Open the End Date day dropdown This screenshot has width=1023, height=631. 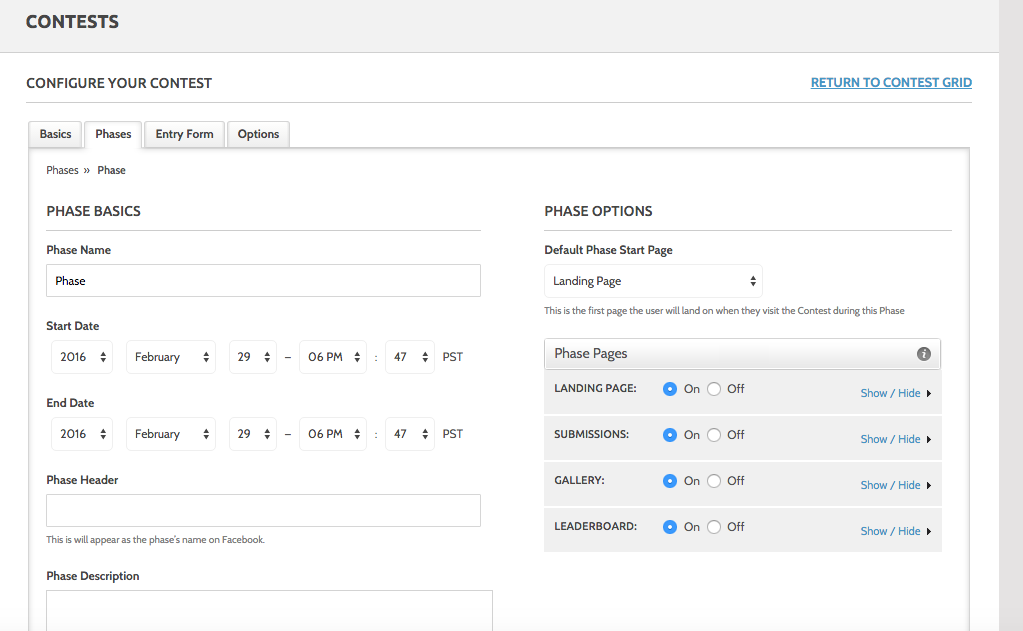252,434
